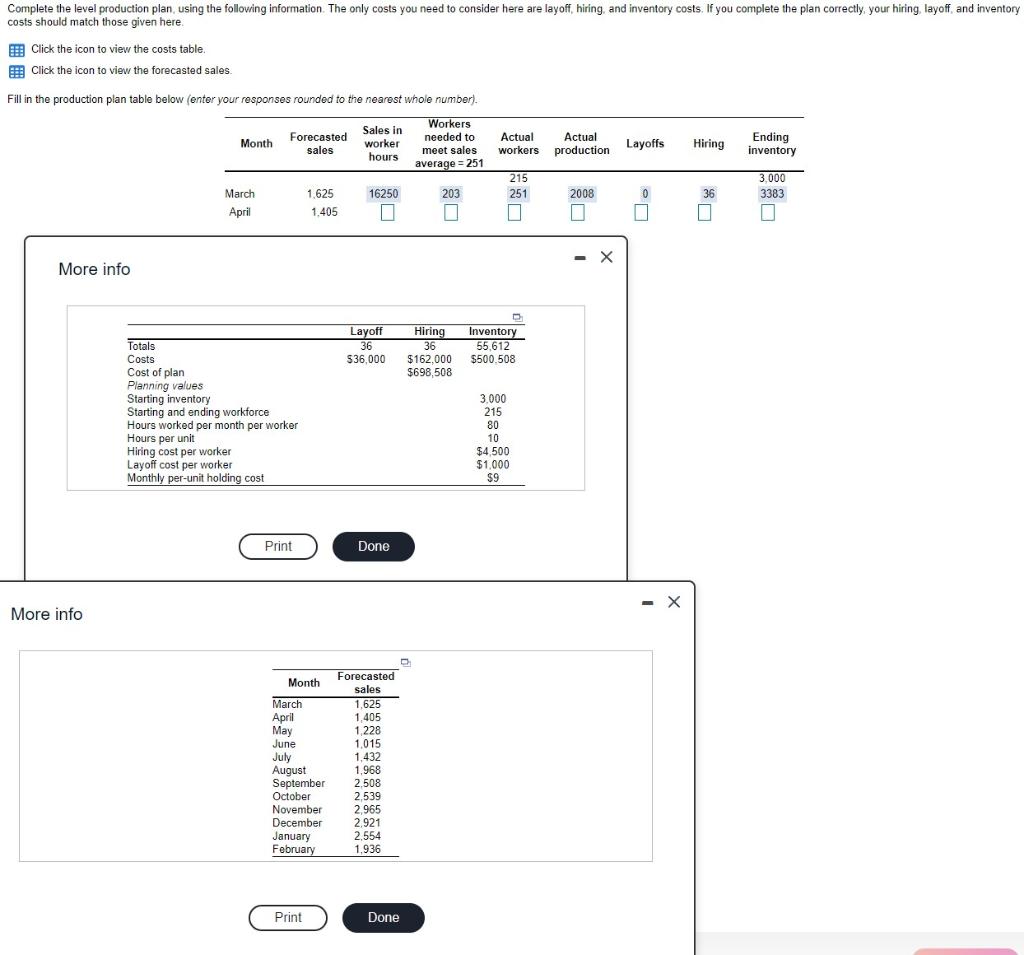The width and height of the screenshot is (1024, 955).
Task: Close the forecasted sales More info dialog
Action: pyautogui.click(x=673, y=602)
